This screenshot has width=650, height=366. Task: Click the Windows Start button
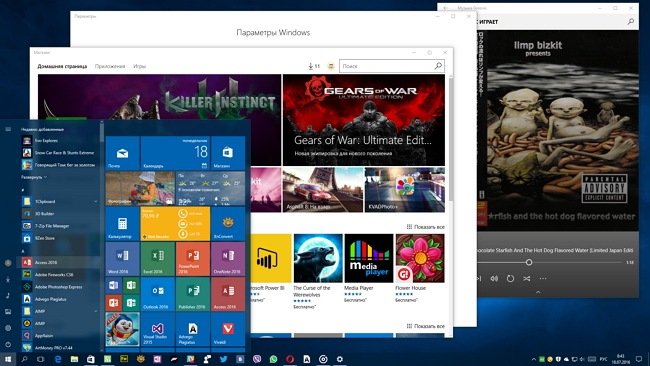[8, 359]
